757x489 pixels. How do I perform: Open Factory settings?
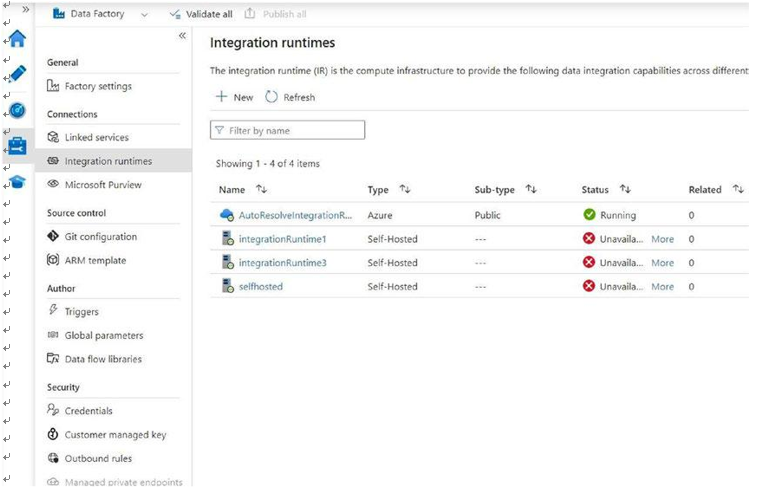[98, 86]
